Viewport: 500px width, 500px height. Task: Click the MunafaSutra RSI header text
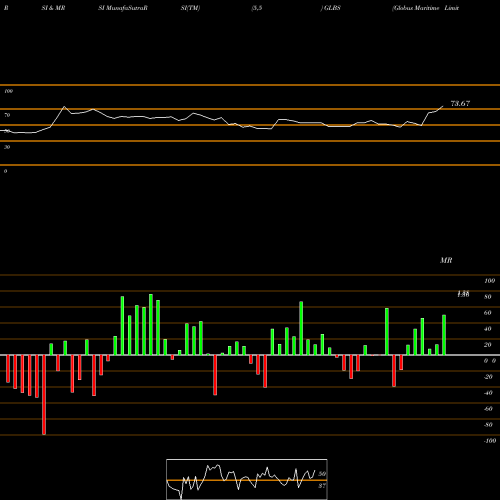click(x=123, y=8)
